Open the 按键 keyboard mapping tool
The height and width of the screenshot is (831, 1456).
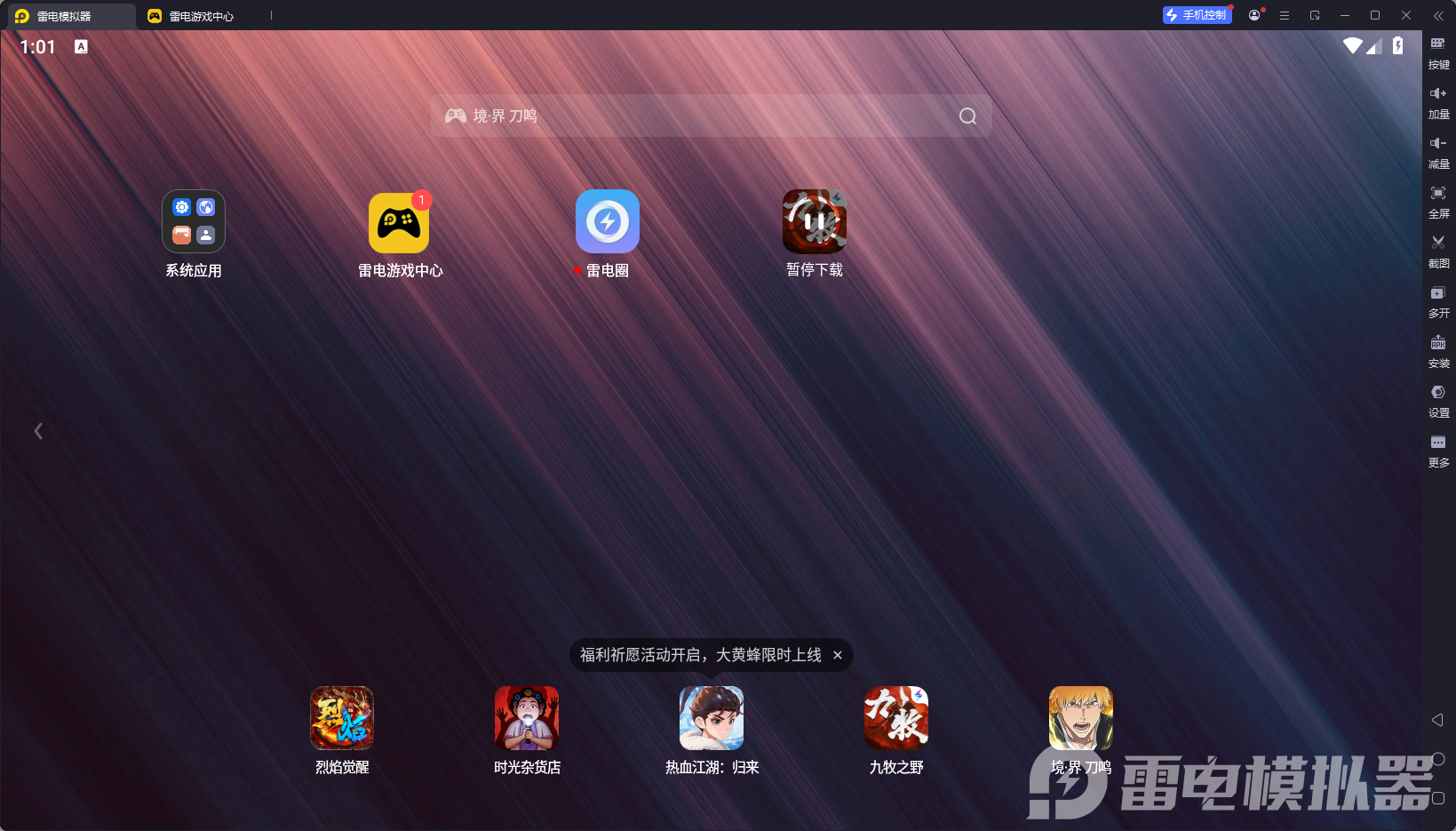(x=1438, y=53)
